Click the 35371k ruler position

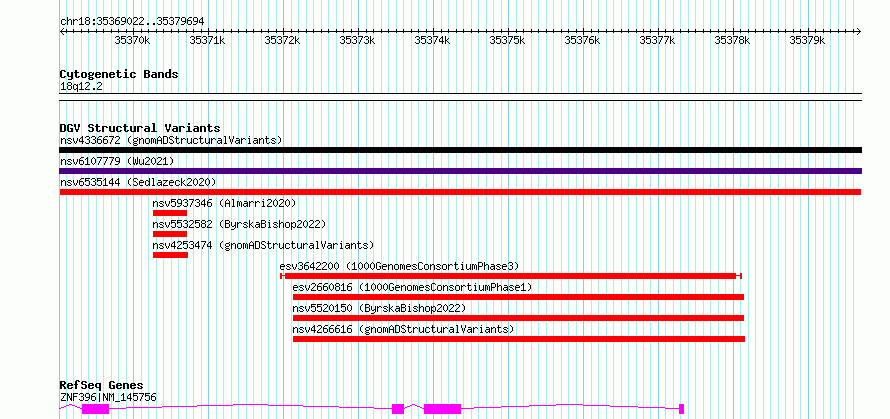[x=207, y=40]
